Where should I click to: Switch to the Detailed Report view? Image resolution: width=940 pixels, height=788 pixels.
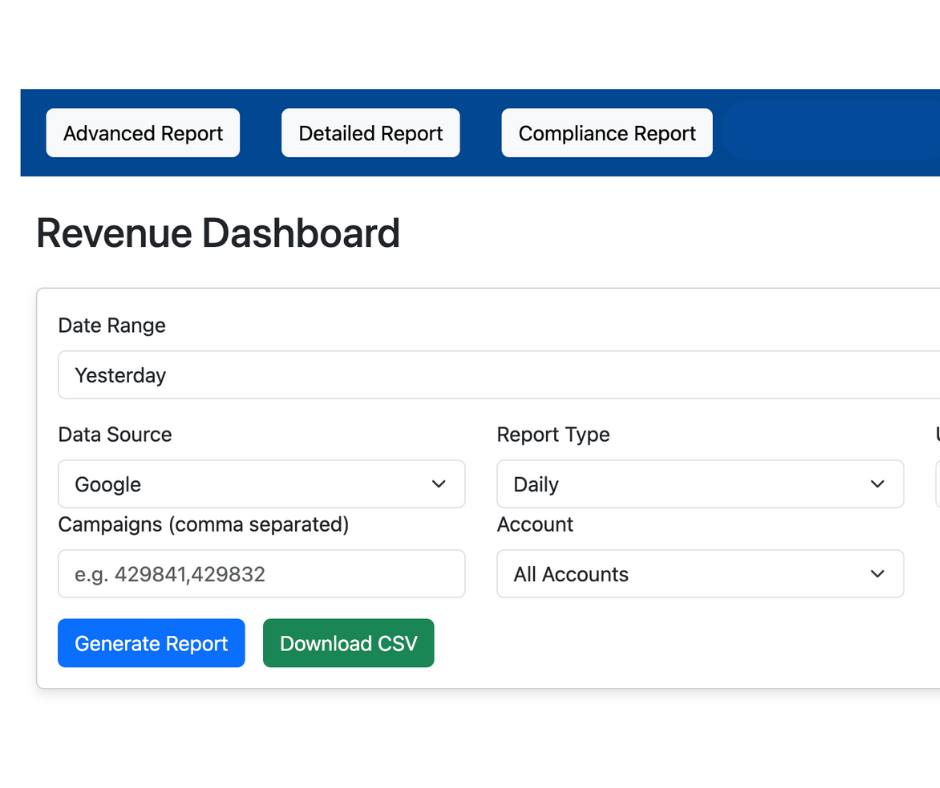(370, 133)
